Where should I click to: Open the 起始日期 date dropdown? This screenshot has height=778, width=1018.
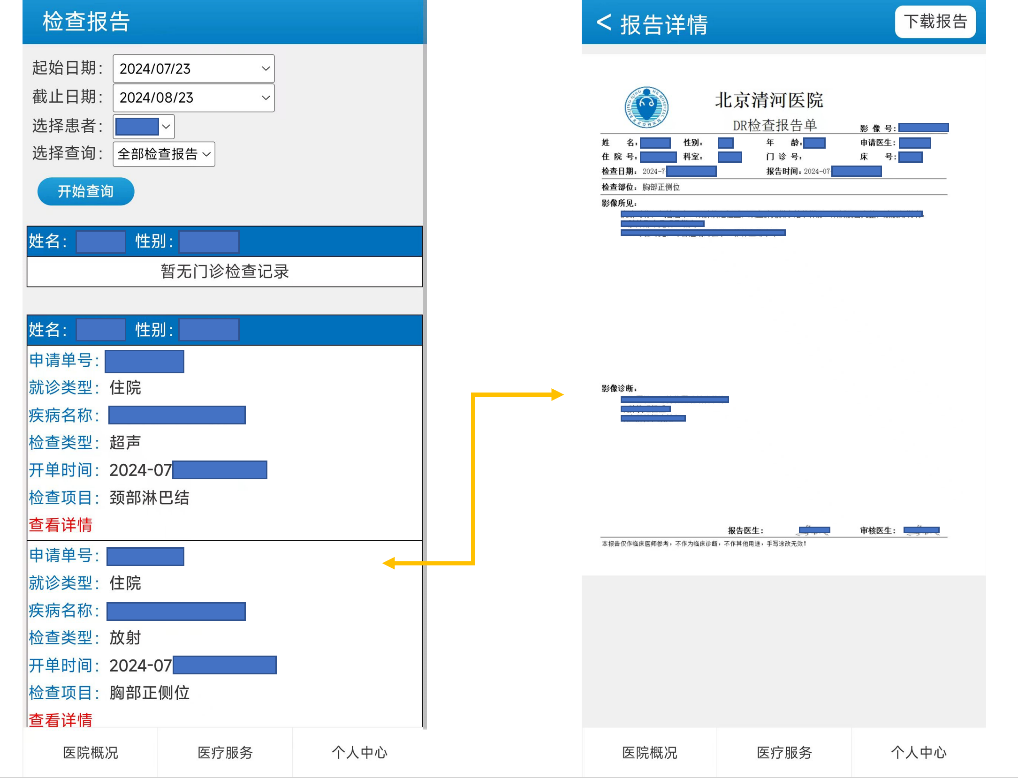click(193, 68)
